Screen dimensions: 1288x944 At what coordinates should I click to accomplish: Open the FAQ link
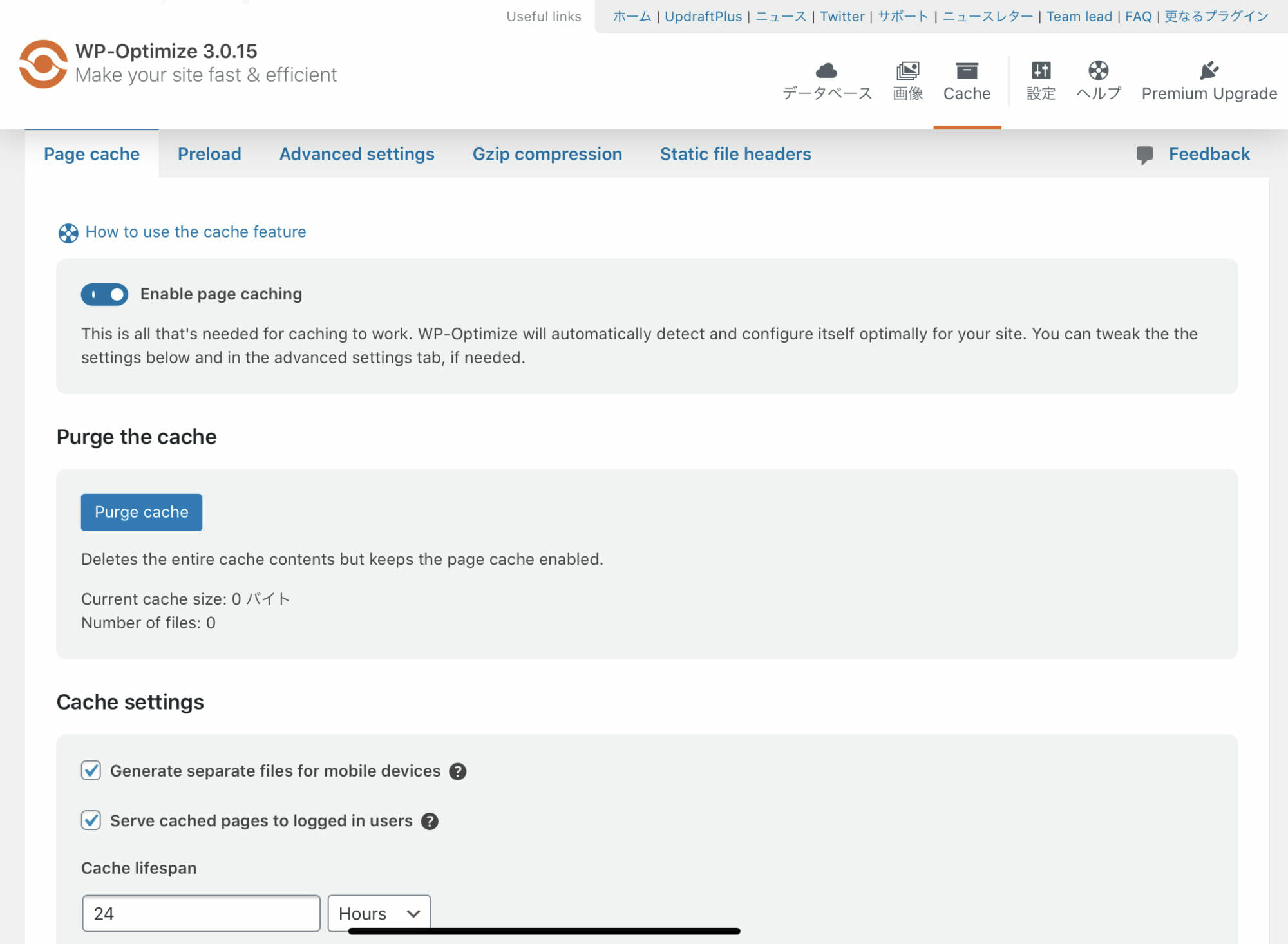point(1139,17)
